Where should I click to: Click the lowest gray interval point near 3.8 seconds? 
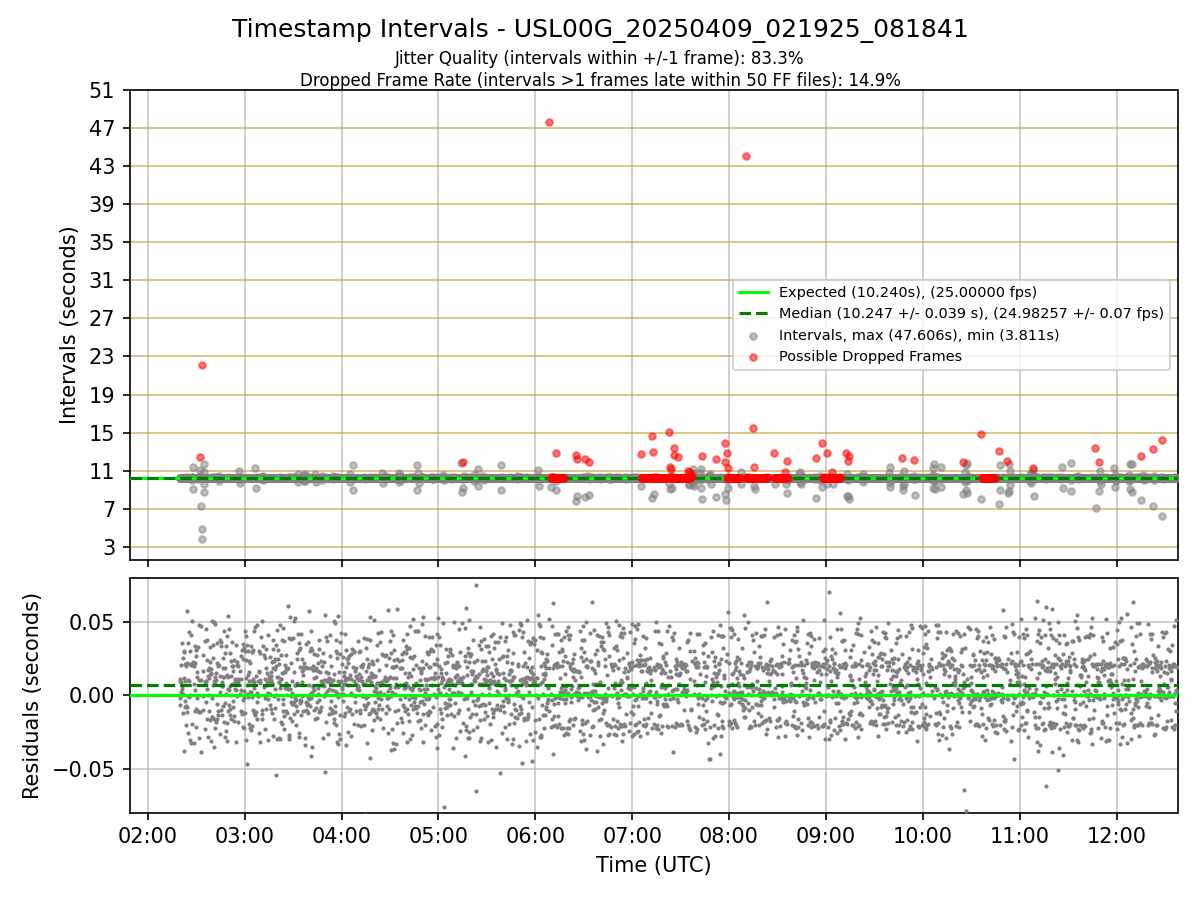202,539
